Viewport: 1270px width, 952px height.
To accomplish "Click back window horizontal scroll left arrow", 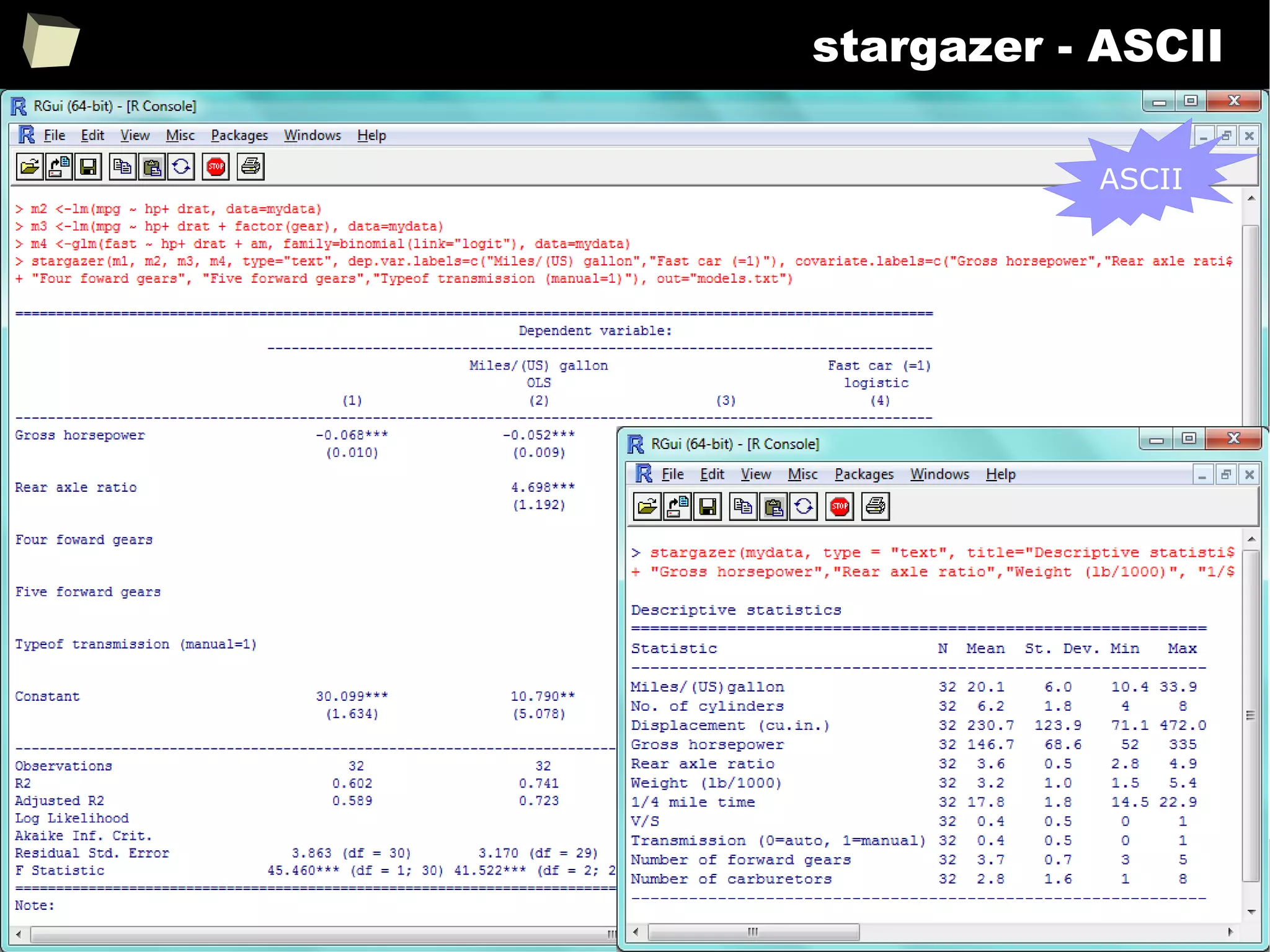I will [x=19, y=934].
